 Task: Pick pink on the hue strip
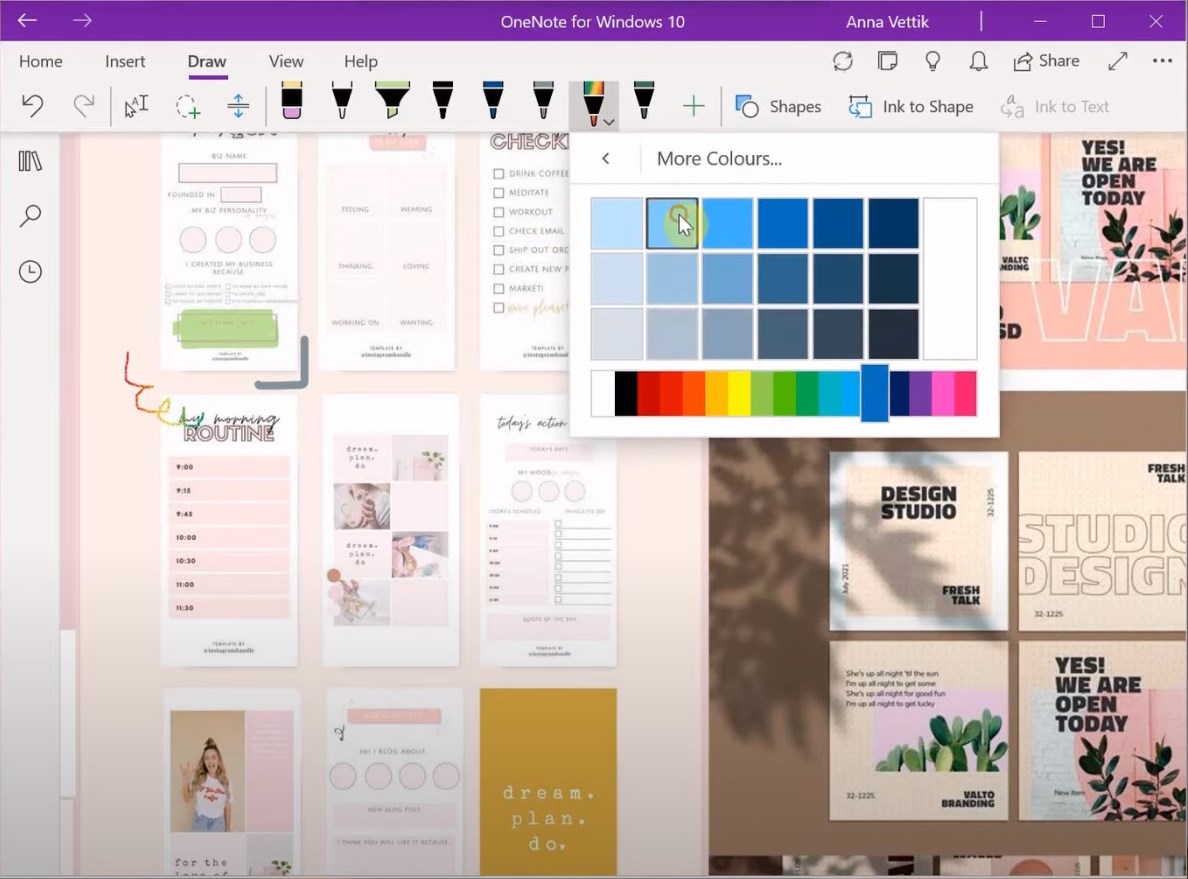tap(943, 393)
